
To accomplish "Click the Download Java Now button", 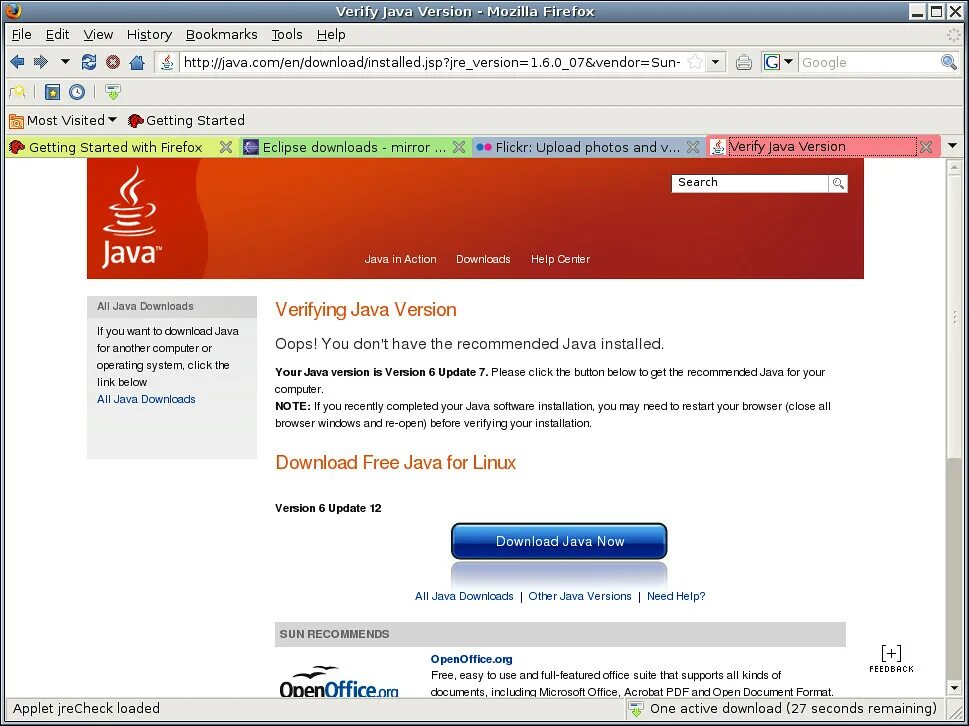I will coord(559,541).
